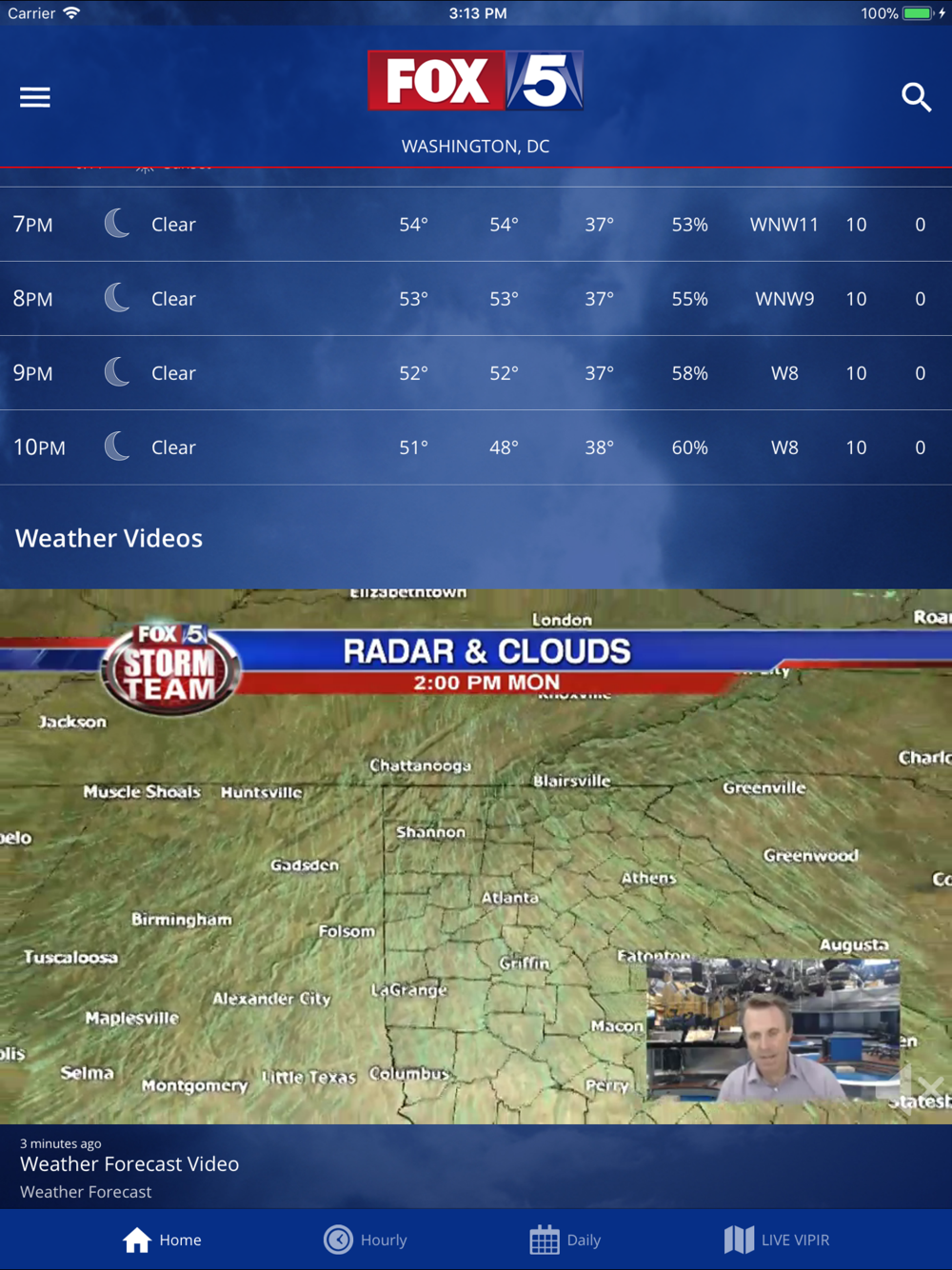The width and height of the screenshot is (952, 1270).
Task: Tap the 53% humidity value
Action: [689, 225]
